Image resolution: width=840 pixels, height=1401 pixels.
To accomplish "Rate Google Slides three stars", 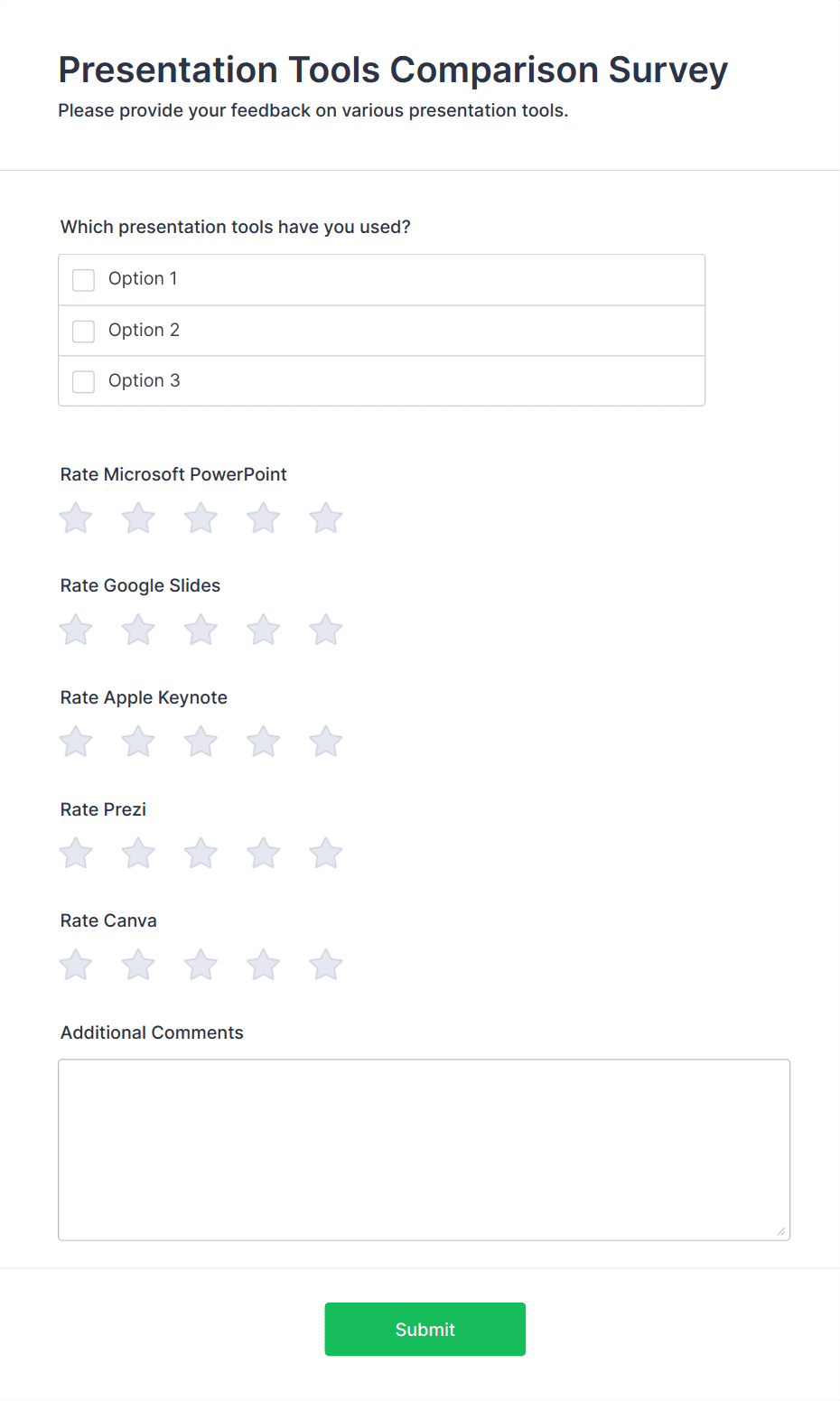I will tap(201, 630).
